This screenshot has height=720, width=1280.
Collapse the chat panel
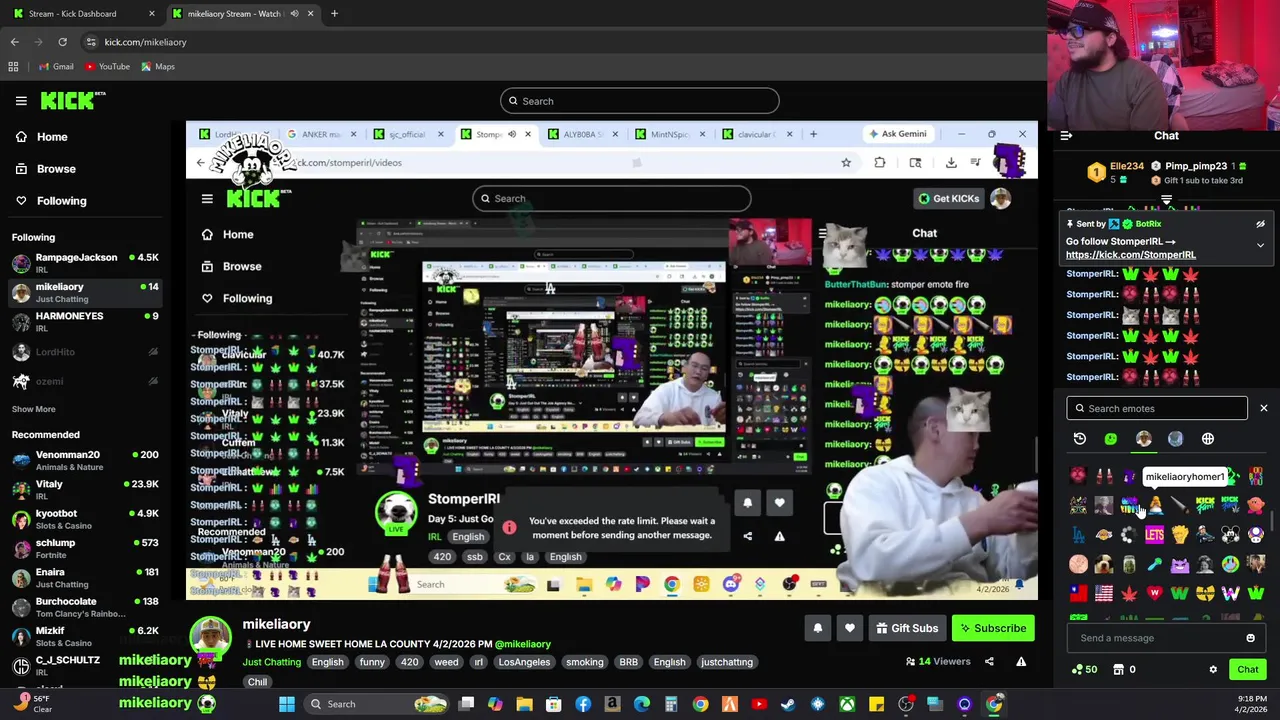pos(1066,135)
